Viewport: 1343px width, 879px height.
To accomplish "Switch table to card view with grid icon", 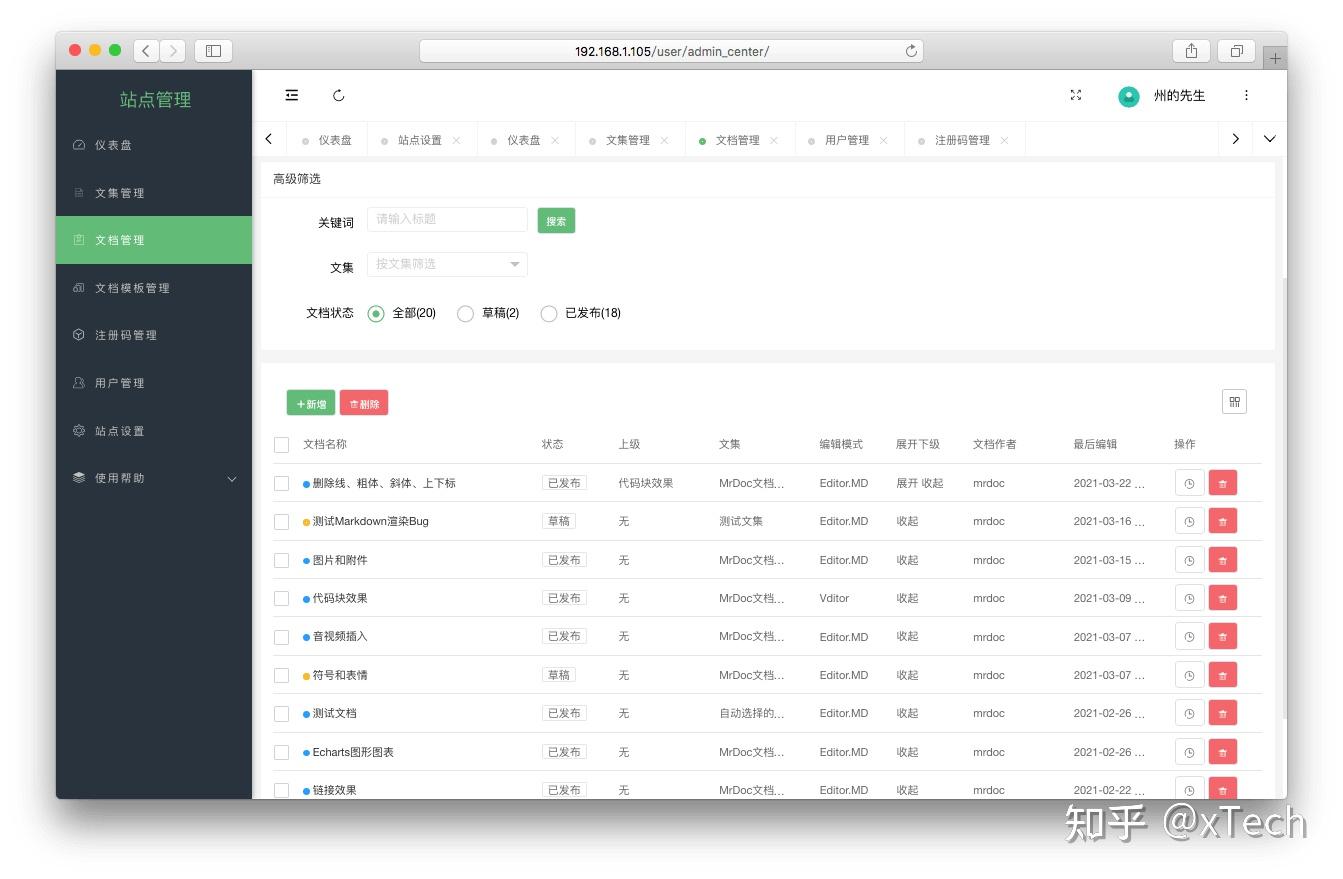I will pos(1234,401).
